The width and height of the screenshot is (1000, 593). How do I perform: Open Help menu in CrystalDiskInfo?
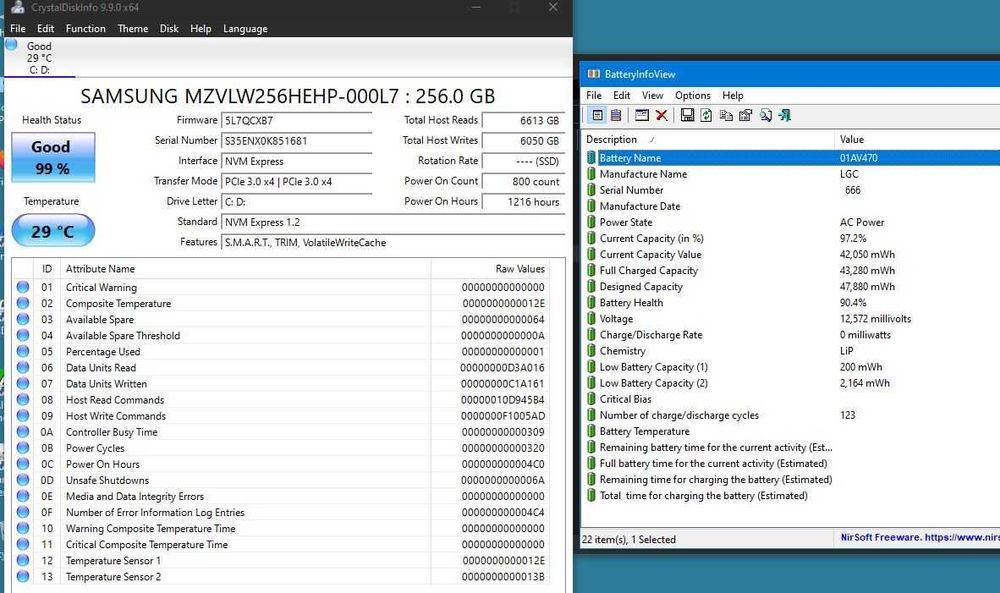pyautogui.click(x=200, y=29)
